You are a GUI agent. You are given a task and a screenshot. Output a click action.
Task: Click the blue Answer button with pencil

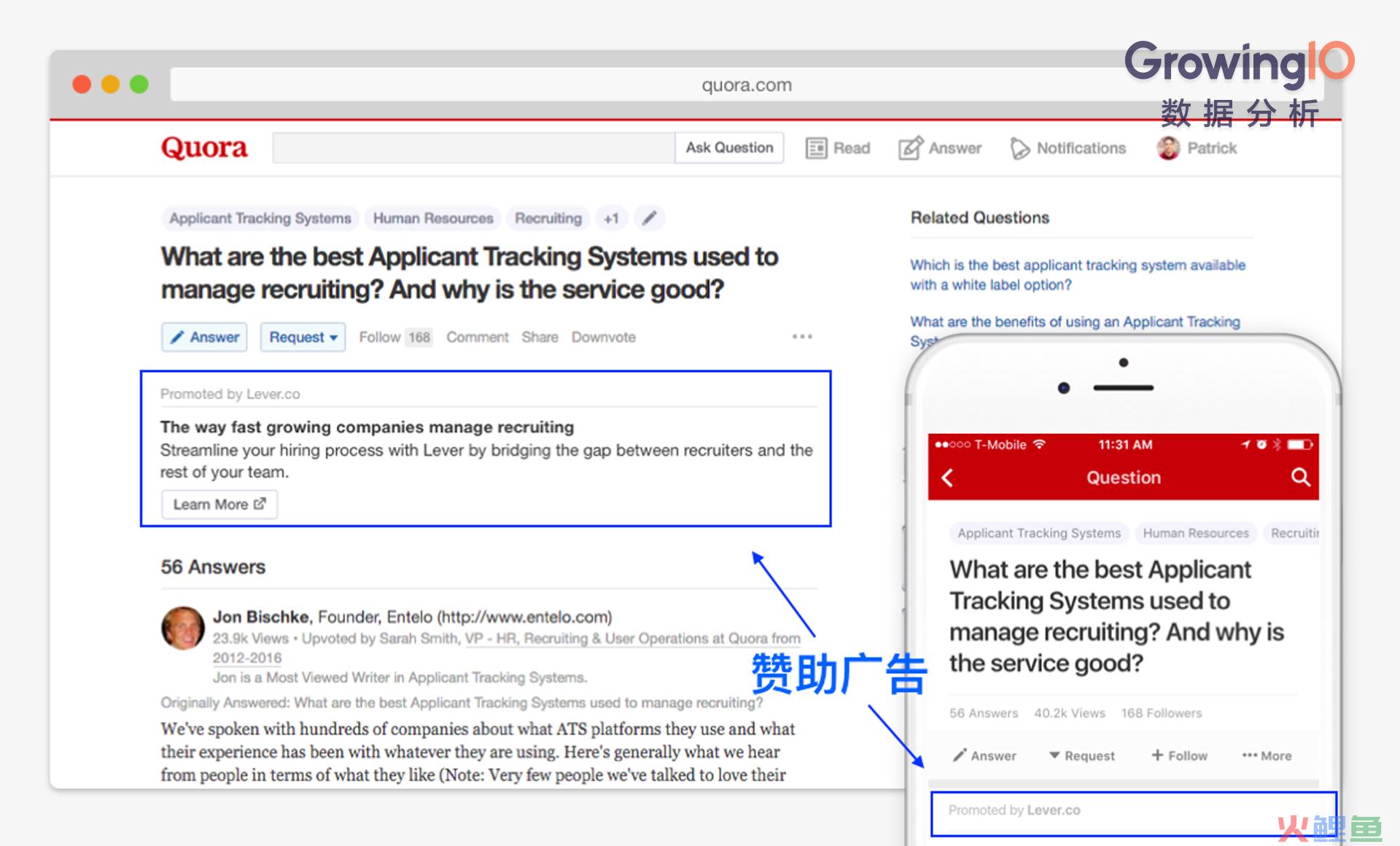pos(204,337)
